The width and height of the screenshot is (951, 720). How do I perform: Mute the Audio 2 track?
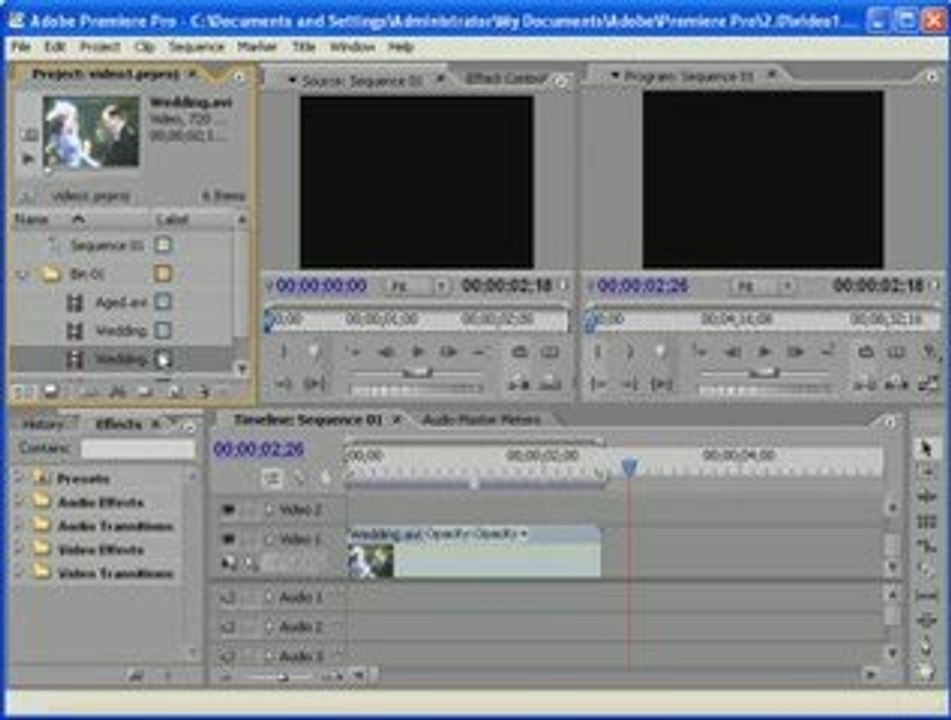[x=228, y=627]
